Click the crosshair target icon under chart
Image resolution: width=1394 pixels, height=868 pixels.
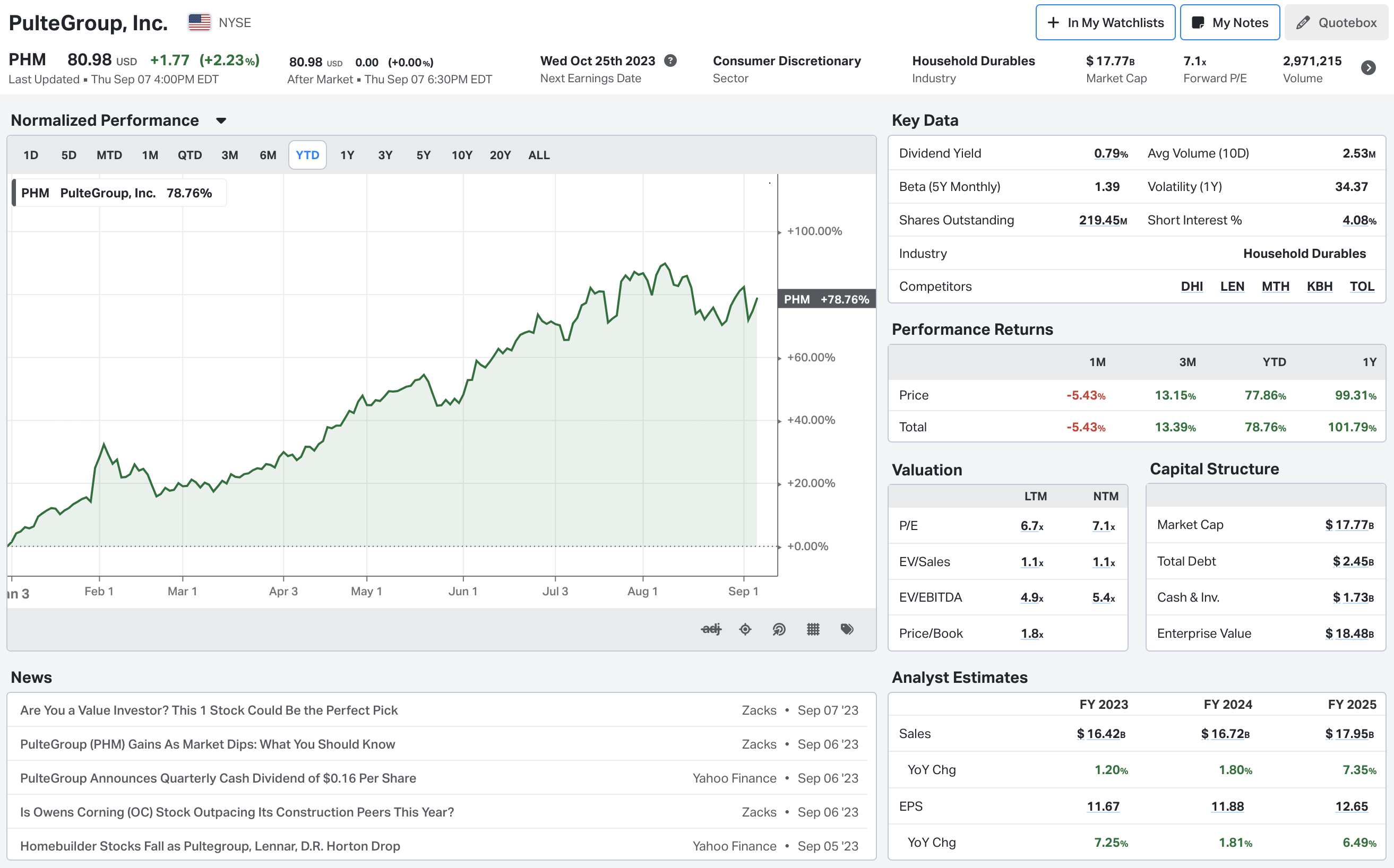point(745,629)
